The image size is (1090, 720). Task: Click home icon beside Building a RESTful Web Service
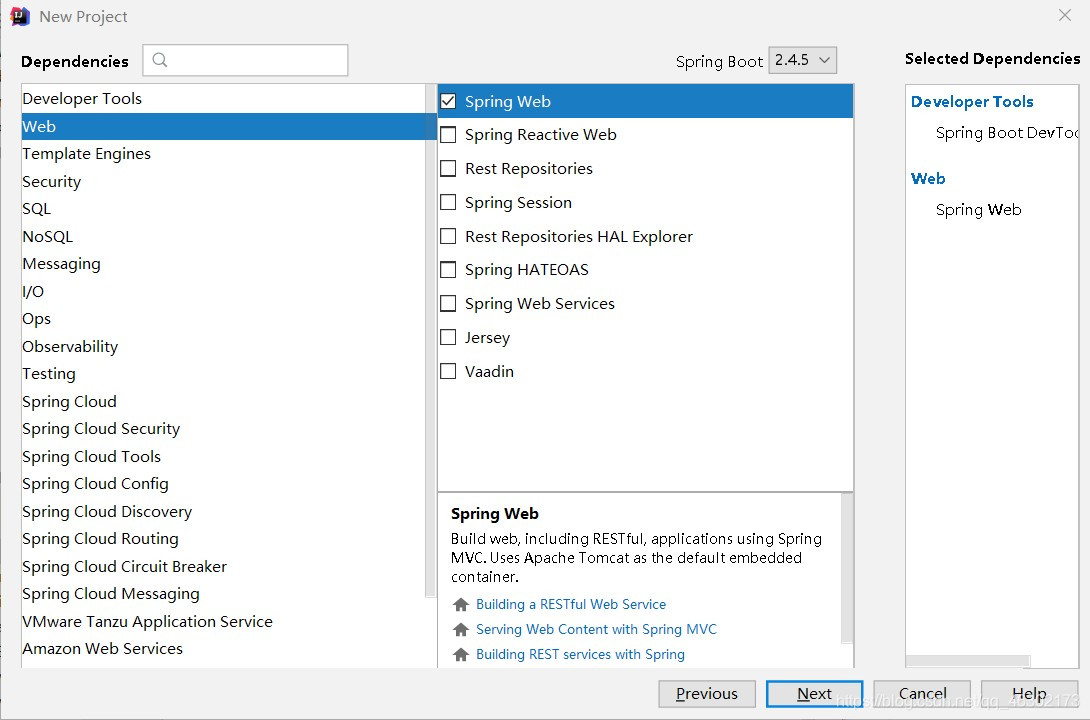461,605
